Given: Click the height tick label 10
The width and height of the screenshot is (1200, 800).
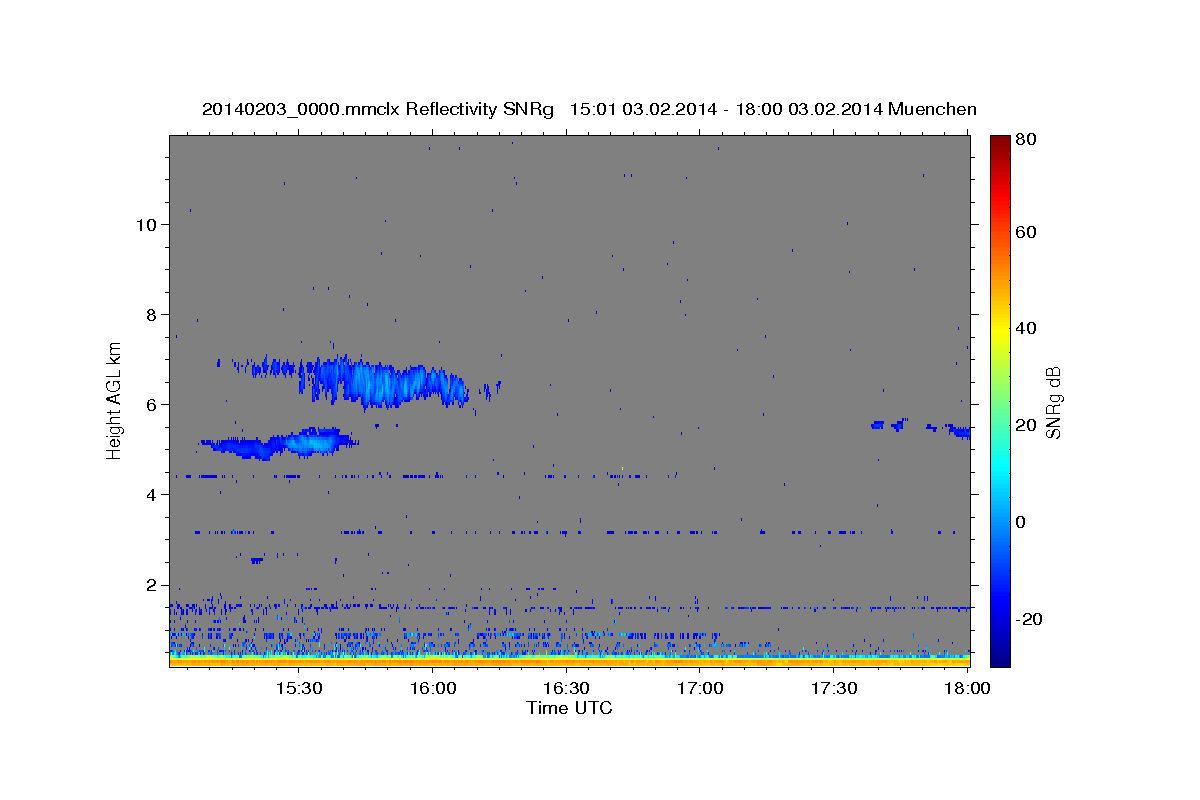Looking at the screenshot, I should (x=147, y=224).
